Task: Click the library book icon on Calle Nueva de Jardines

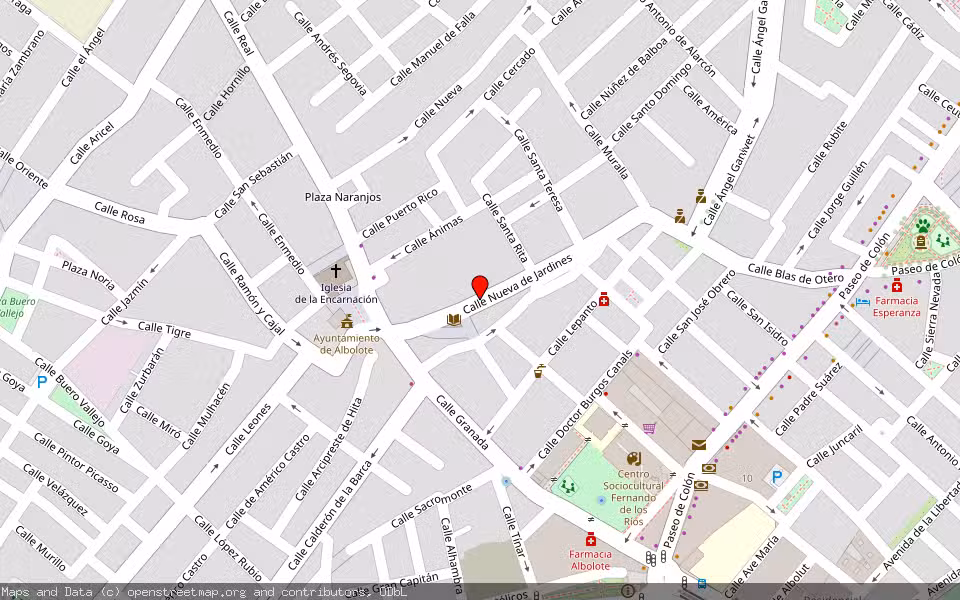Action: pos(454,320)
